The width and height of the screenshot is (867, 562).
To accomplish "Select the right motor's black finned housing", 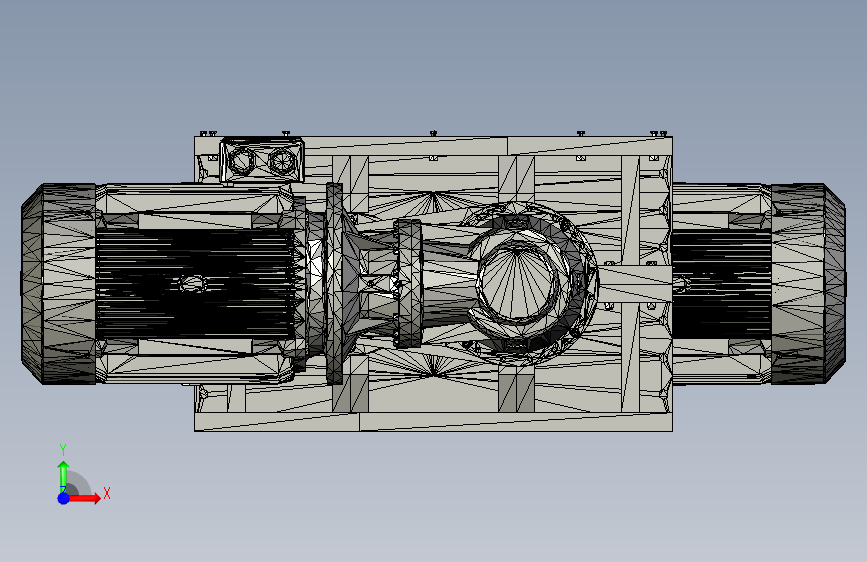I will tap(721, 285).
